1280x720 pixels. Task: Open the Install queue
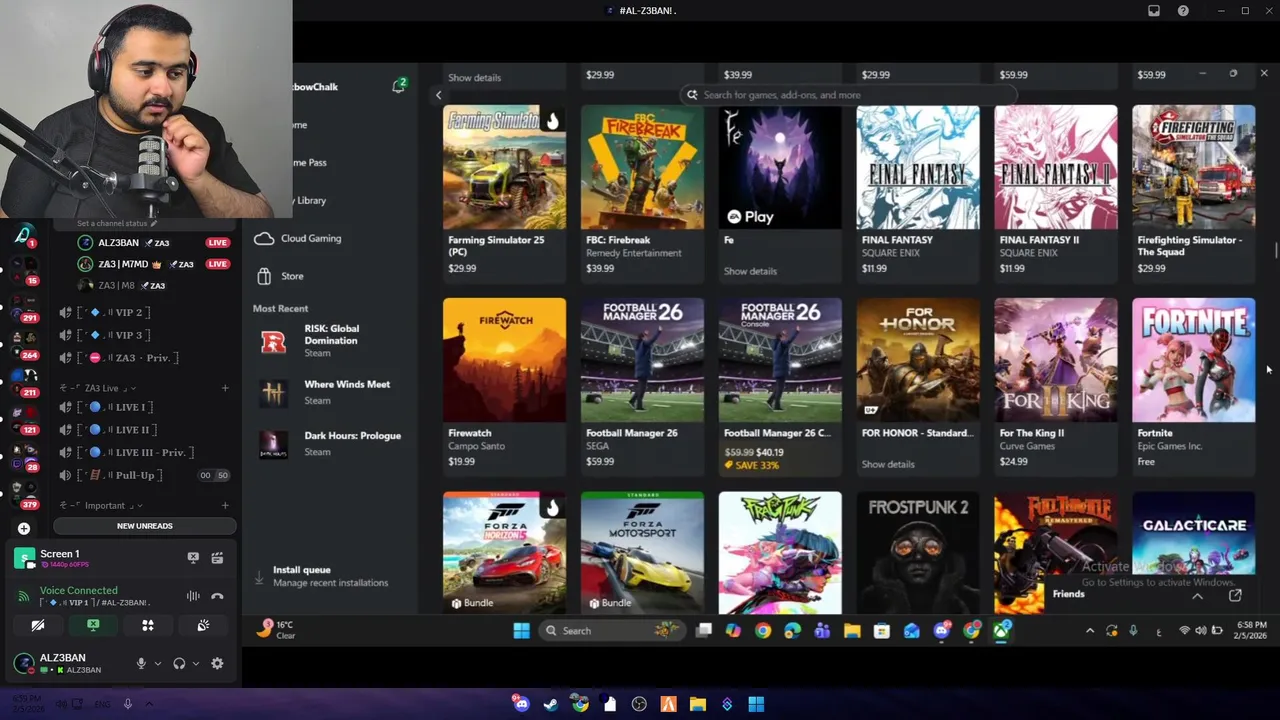point(322,576)
